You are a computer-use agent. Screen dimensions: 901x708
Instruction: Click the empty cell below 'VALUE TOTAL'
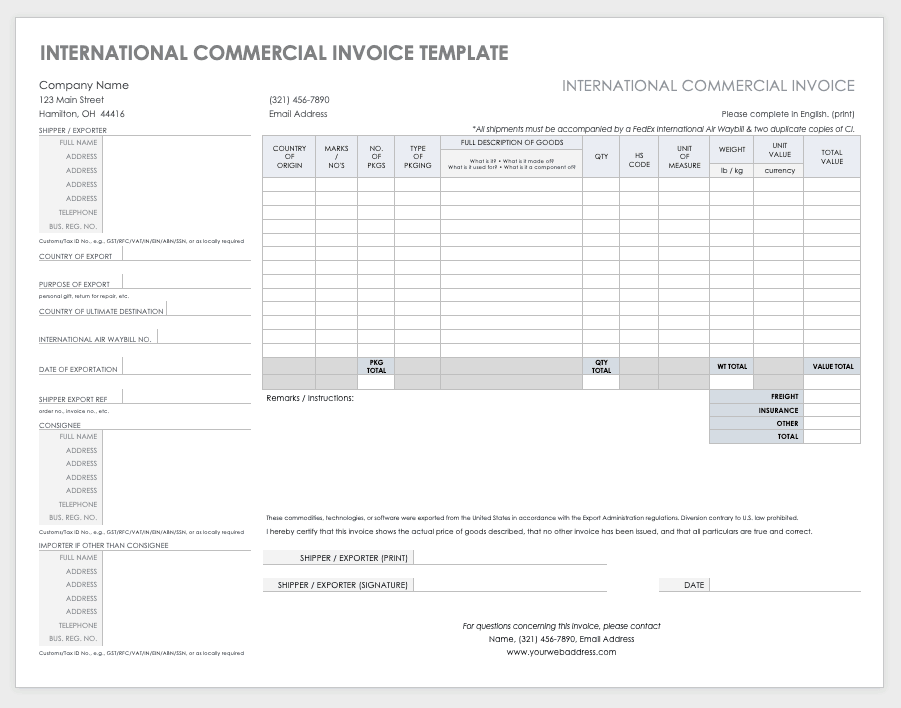[831, 382]
